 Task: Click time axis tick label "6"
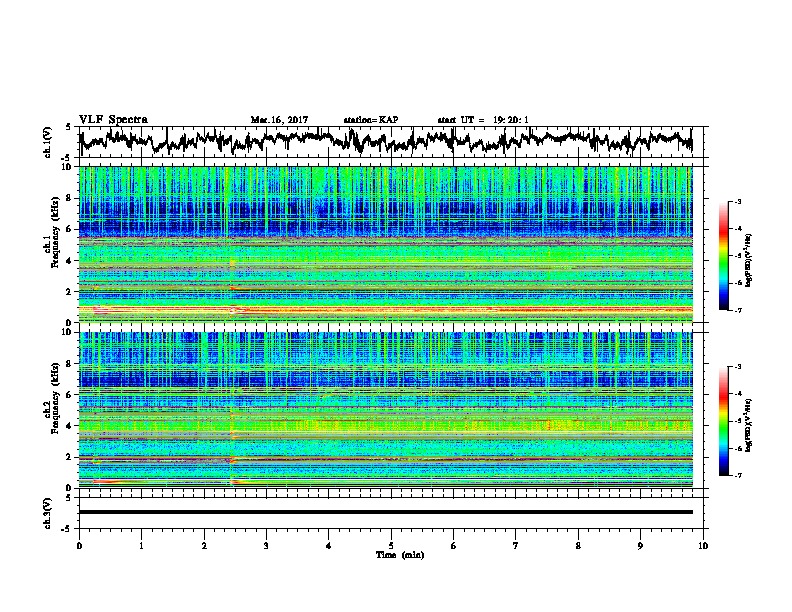click(453, 545)
